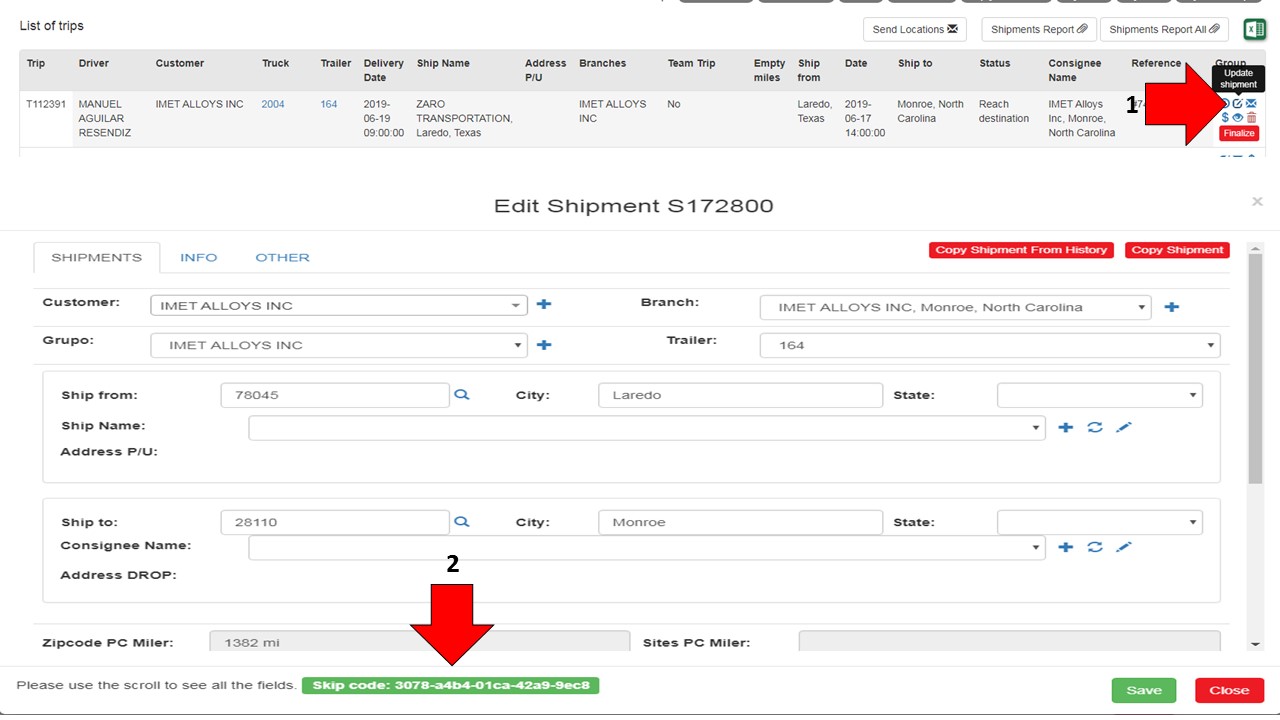This screenshot has height=720, width=1280.
Task: Open the OTHER tab
Action: tap(282, 258)
